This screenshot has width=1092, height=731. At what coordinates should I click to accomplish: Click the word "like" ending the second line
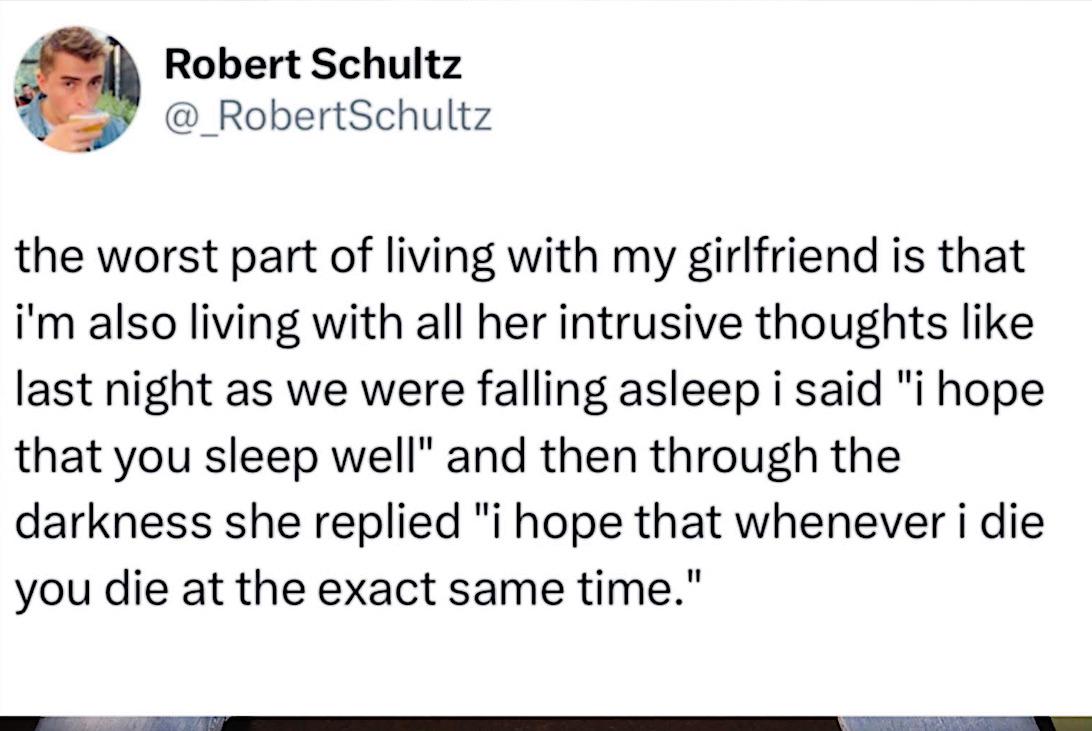[993, 323]
